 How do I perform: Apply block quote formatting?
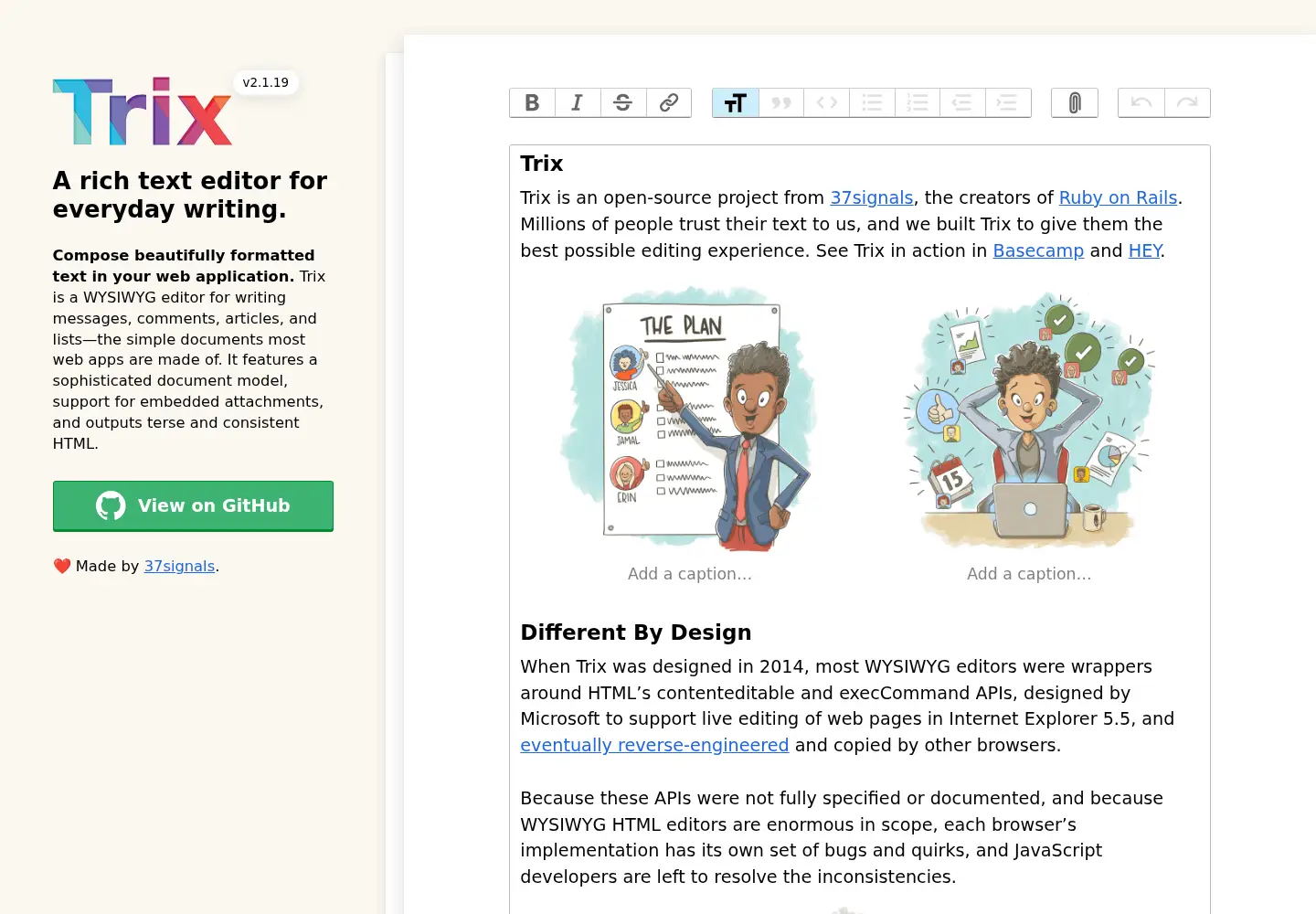click(781, 102)
